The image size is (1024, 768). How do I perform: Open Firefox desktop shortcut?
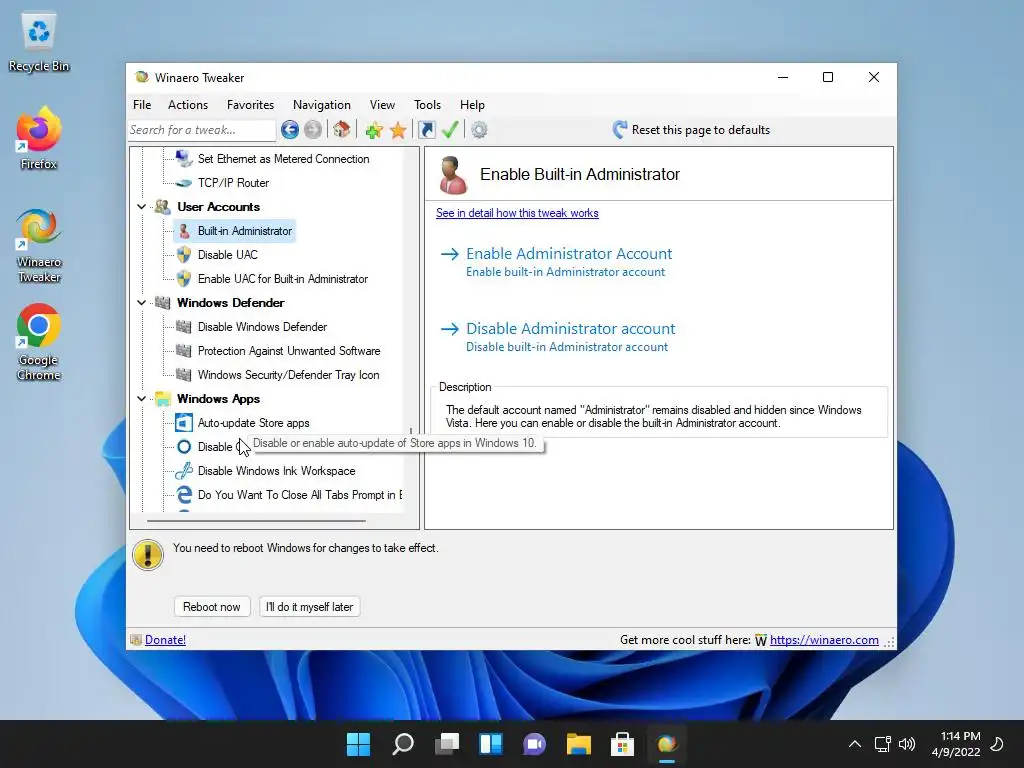[x=39, y=138]
